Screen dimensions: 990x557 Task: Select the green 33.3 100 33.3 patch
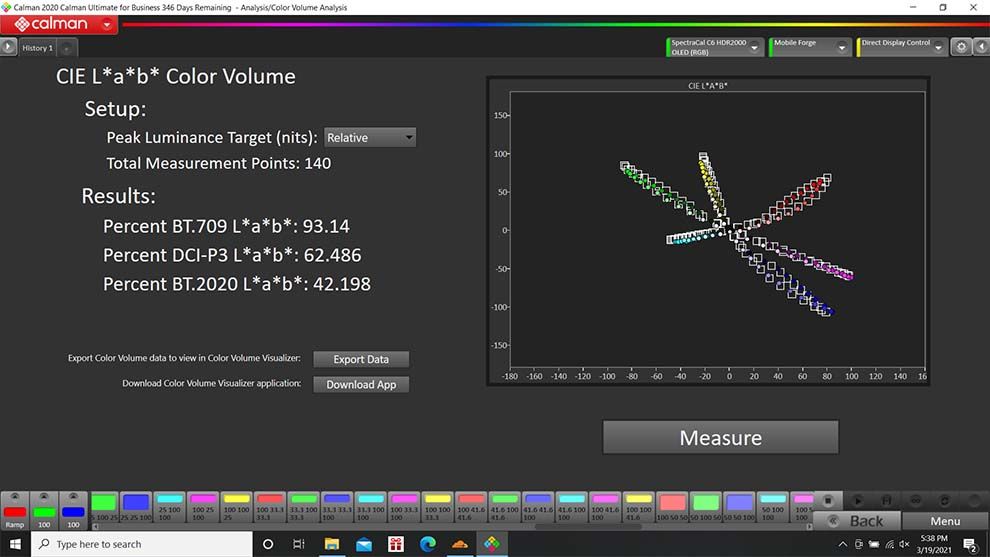click(x=304, y=508)
